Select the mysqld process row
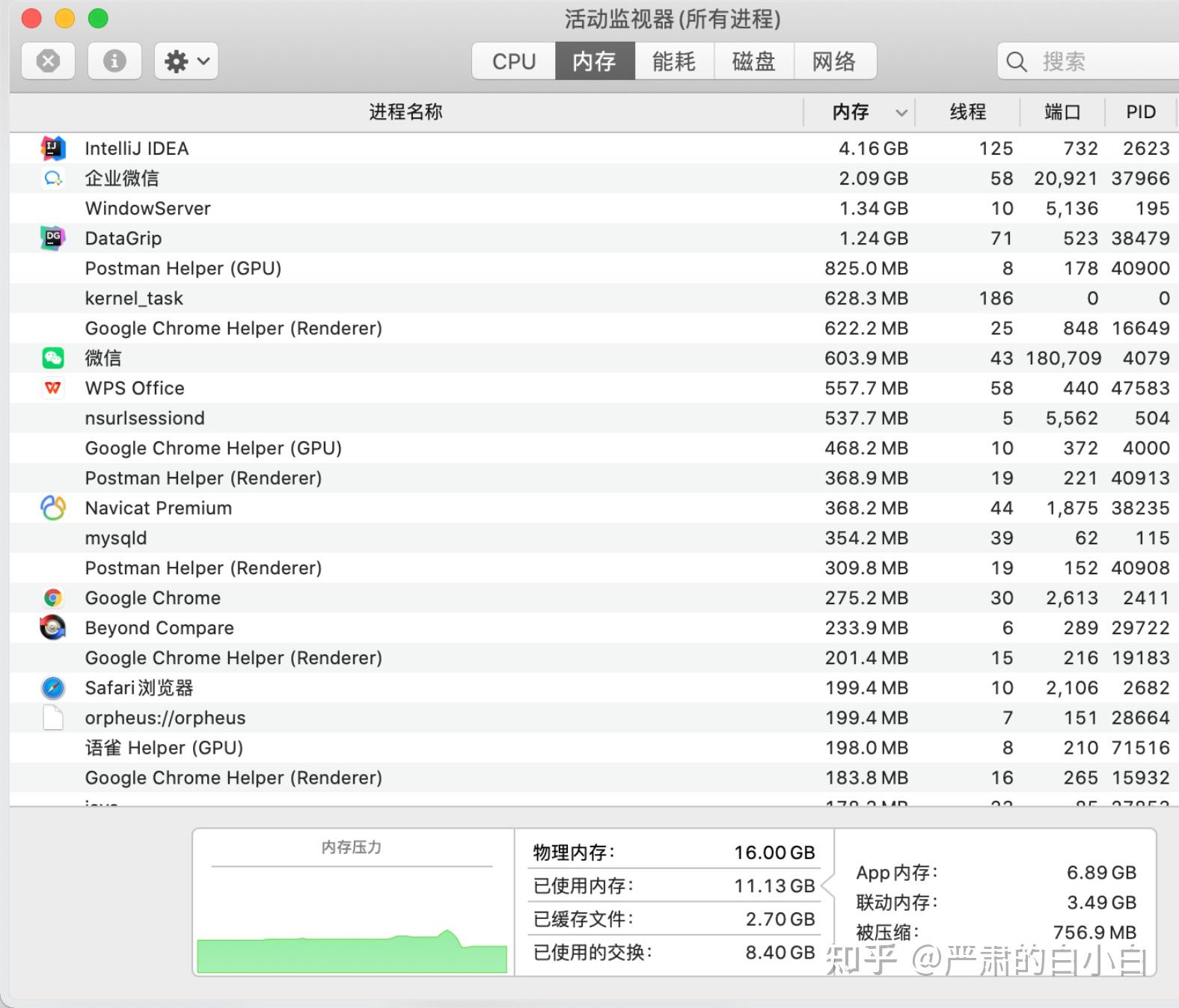Image resolution: width=1179 pixels, height=1008 pixels. (x=592, y=538)
